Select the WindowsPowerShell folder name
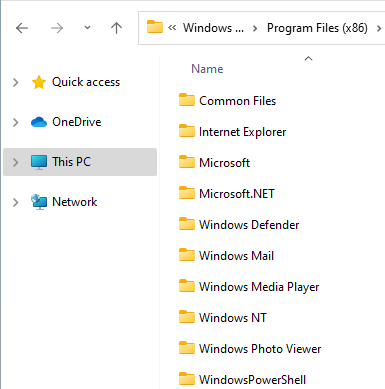Image resolution: width=385 pixels, height=389 pixels. 252,380
